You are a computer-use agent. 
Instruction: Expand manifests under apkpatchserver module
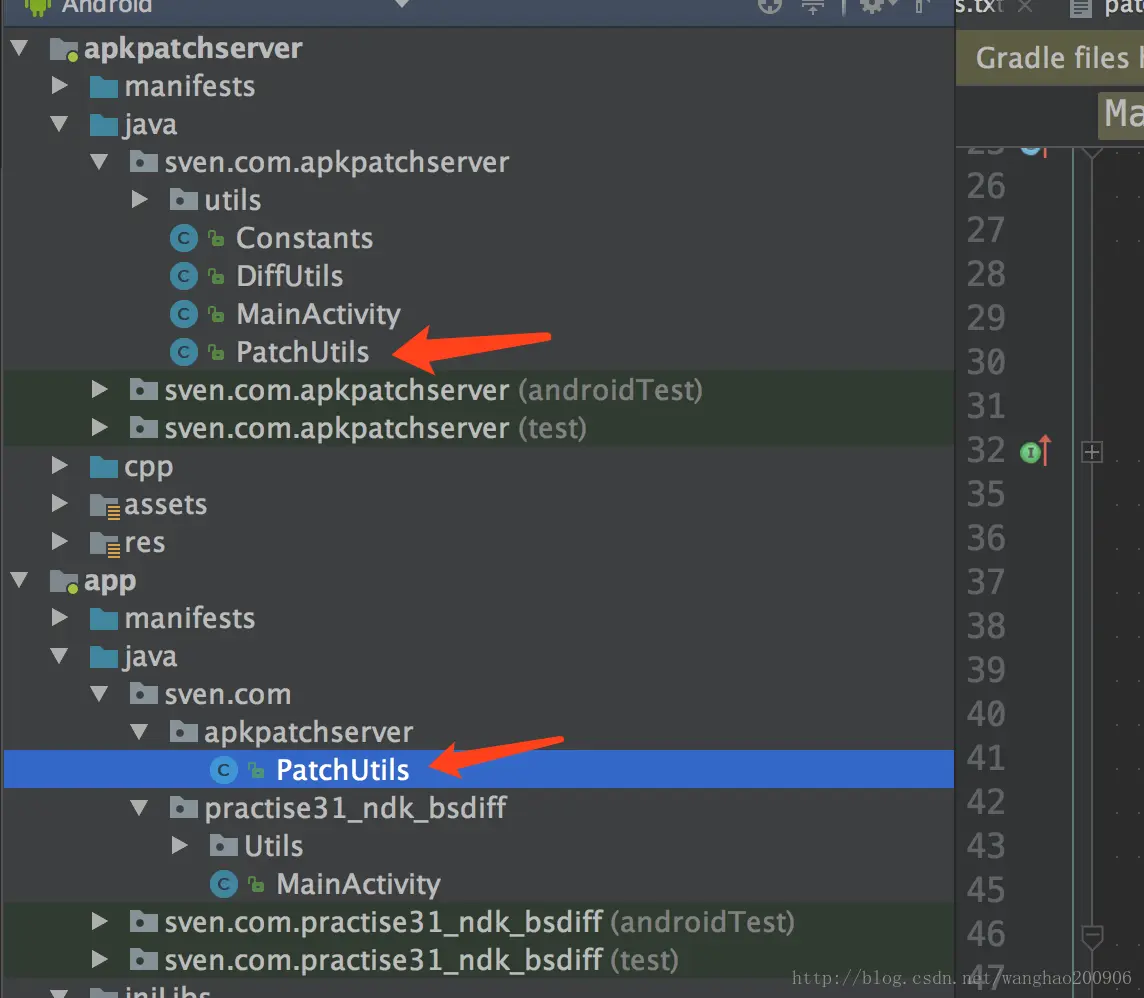coord(60,87)
